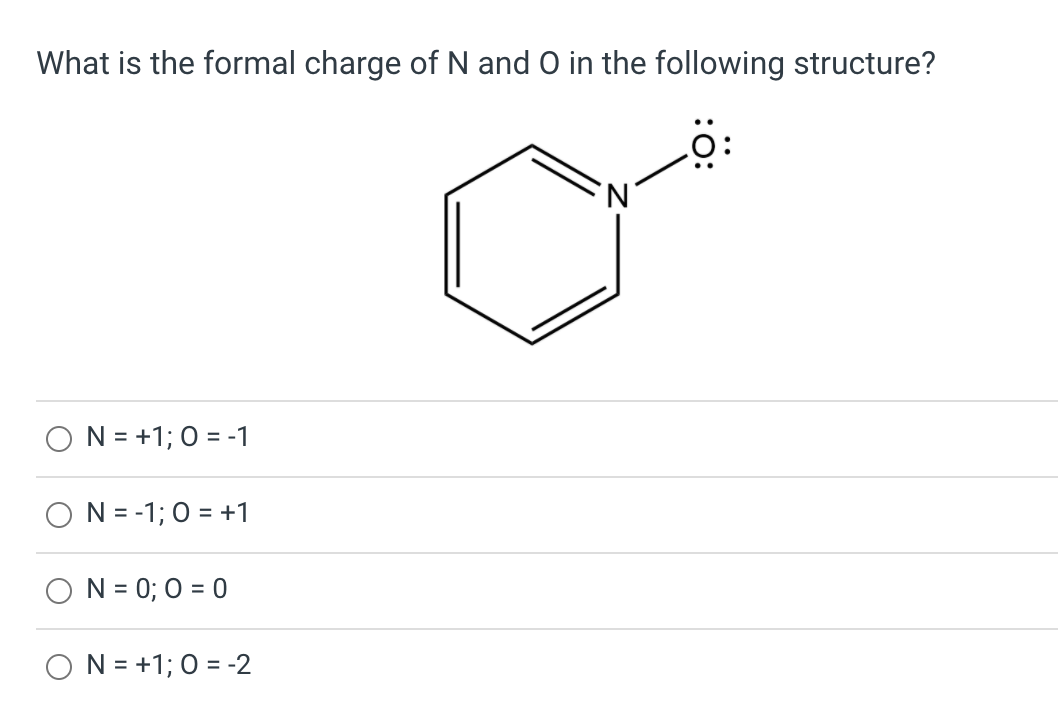Select the radio button for N = +1; O = -2

(59, 666)
